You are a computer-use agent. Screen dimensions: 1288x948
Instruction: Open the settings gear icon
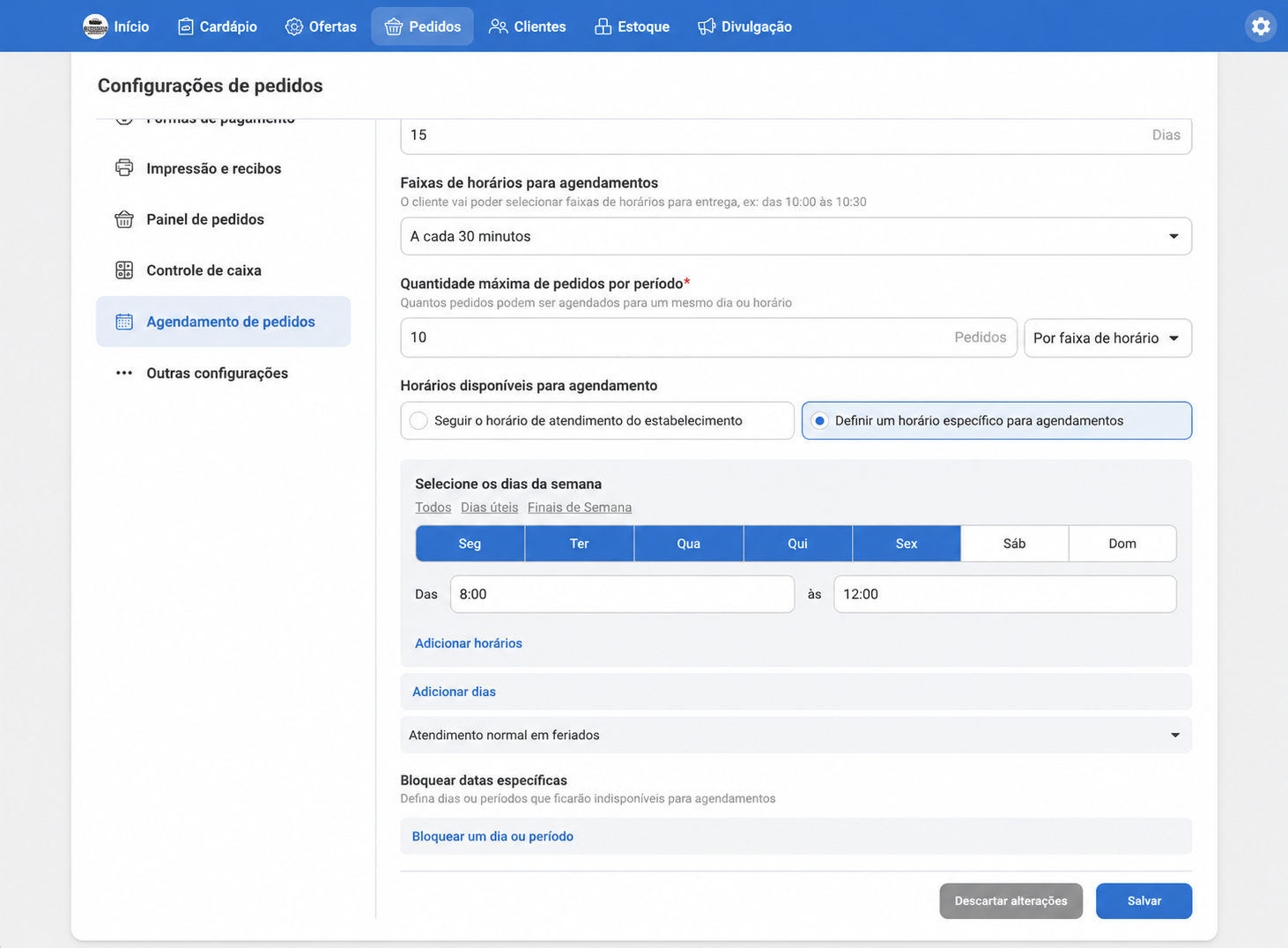pyautogui.click(x=1261, y=26)
